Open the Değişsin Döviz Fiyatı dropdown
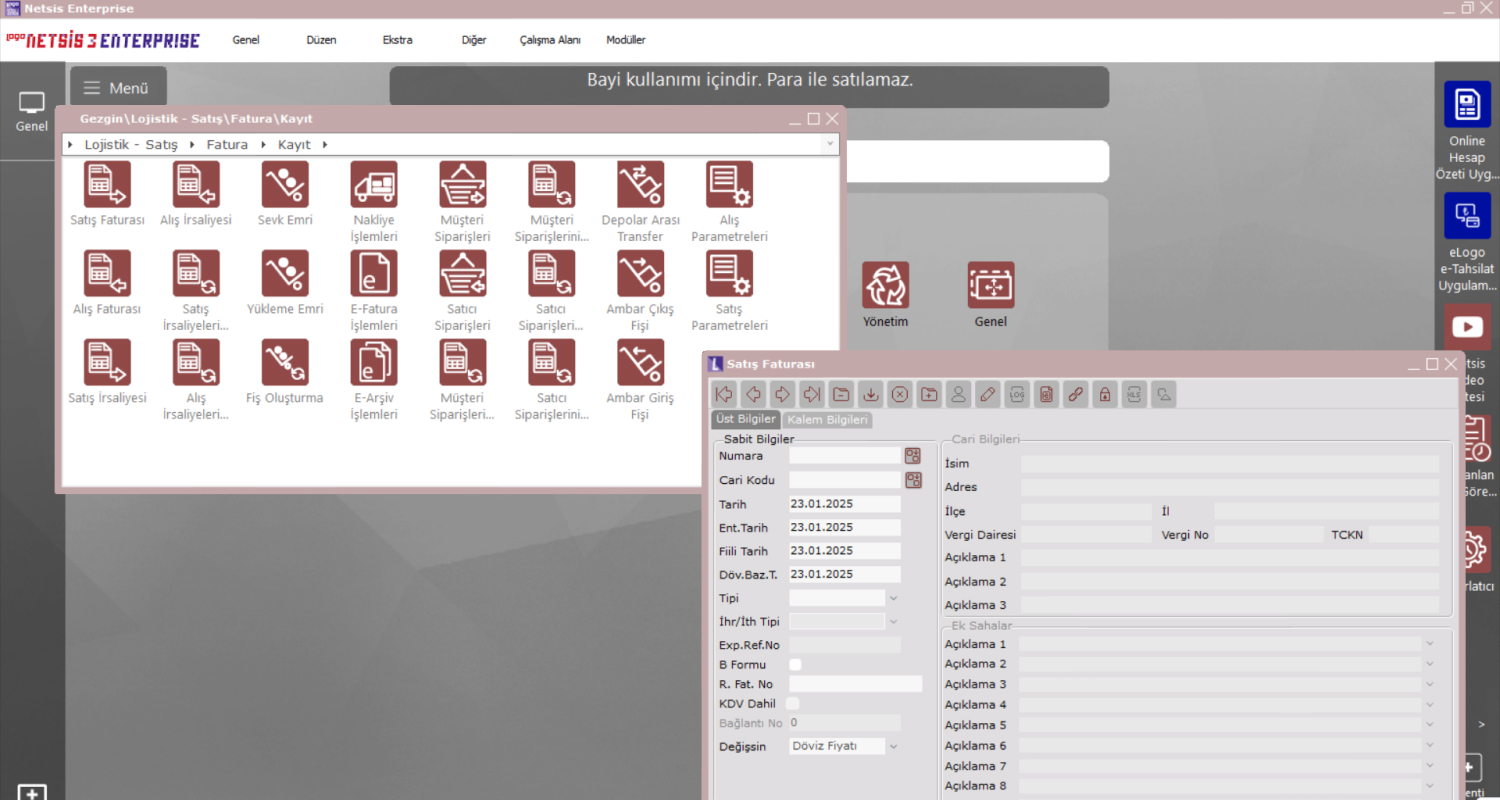The width and height of the screenshot is (1500, 800). (893, 746)
